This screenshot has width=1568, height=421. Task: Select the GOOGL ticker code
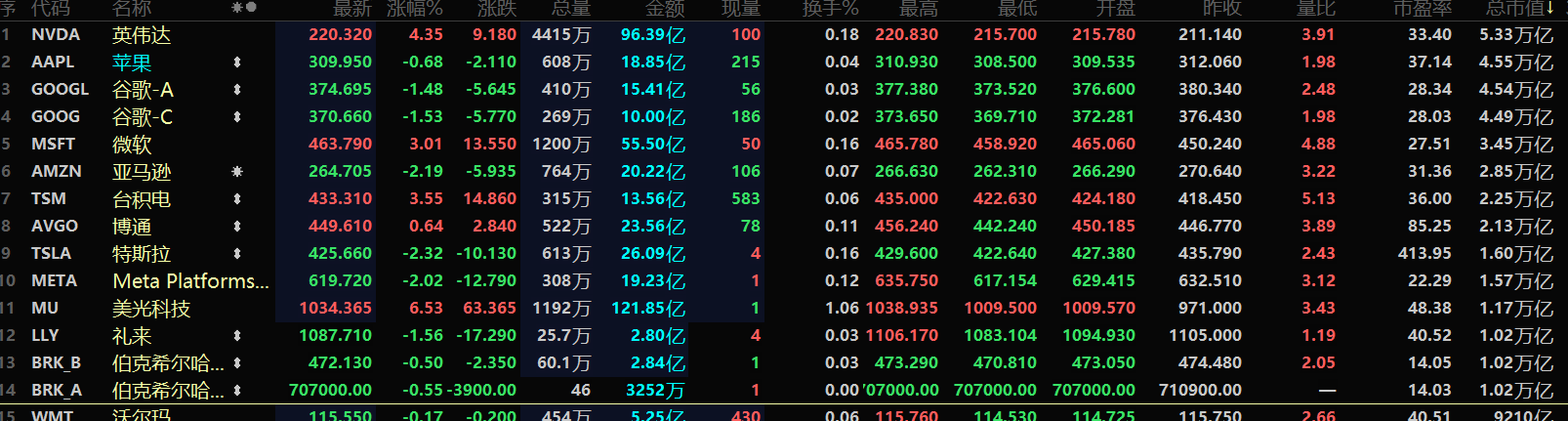(x=61, y=90)
